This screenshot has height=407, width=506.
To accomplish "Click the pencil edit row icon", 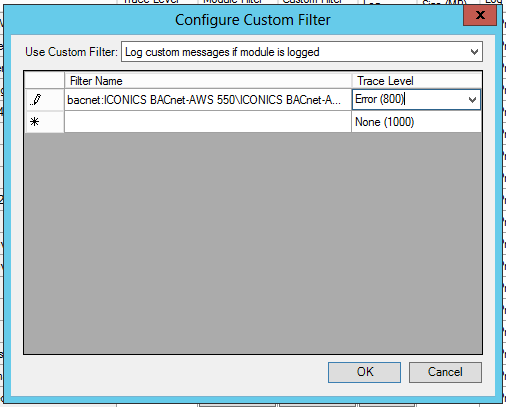I will [35, 100].
